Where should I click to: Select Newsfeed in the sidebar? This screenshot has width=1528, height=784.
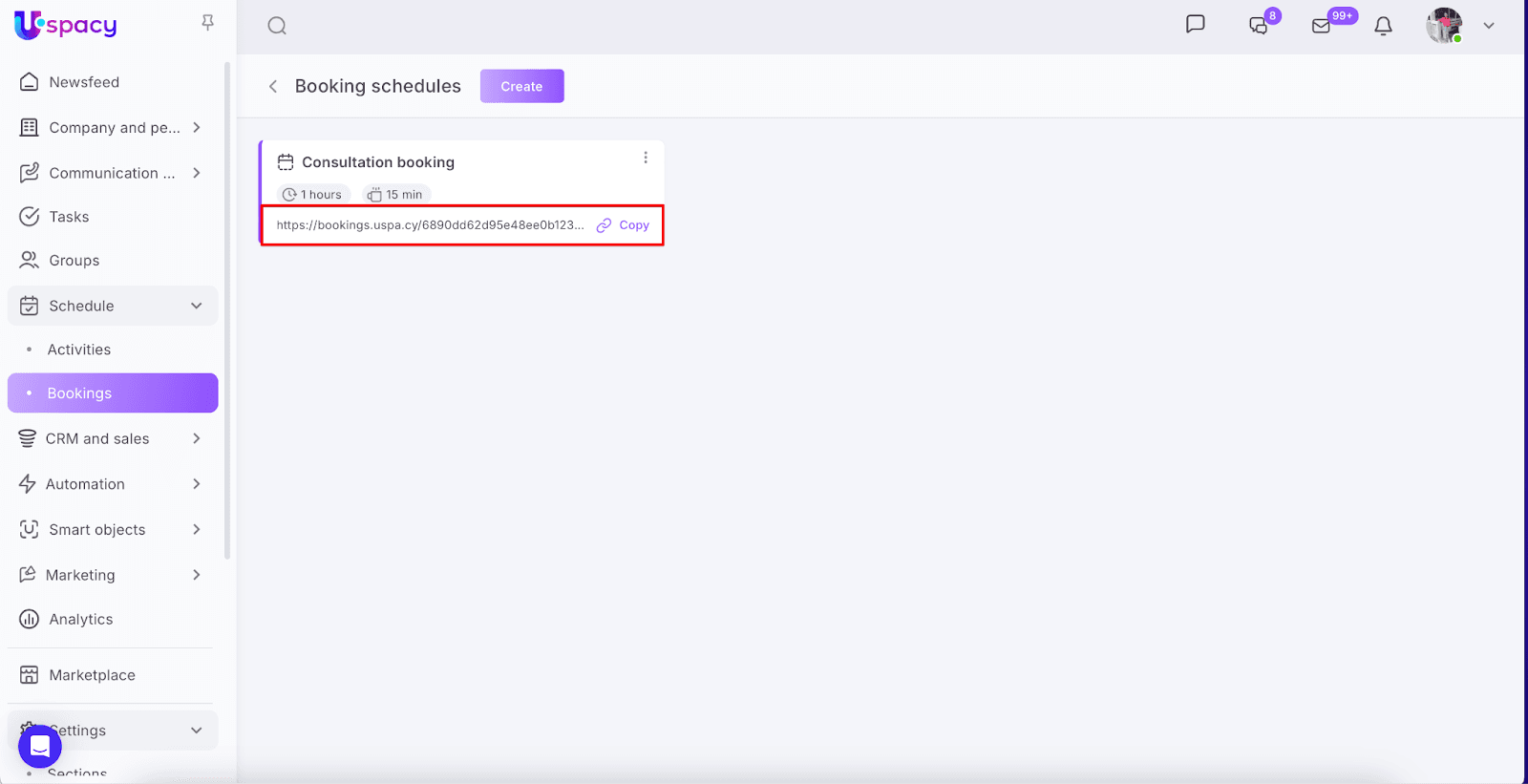click(x=84, y=82)
